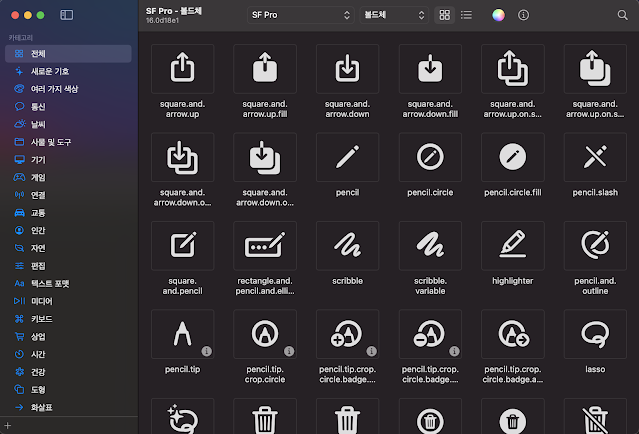639x434 pixels.
Task: Open the 날씨 category
Action: point(68,124)
